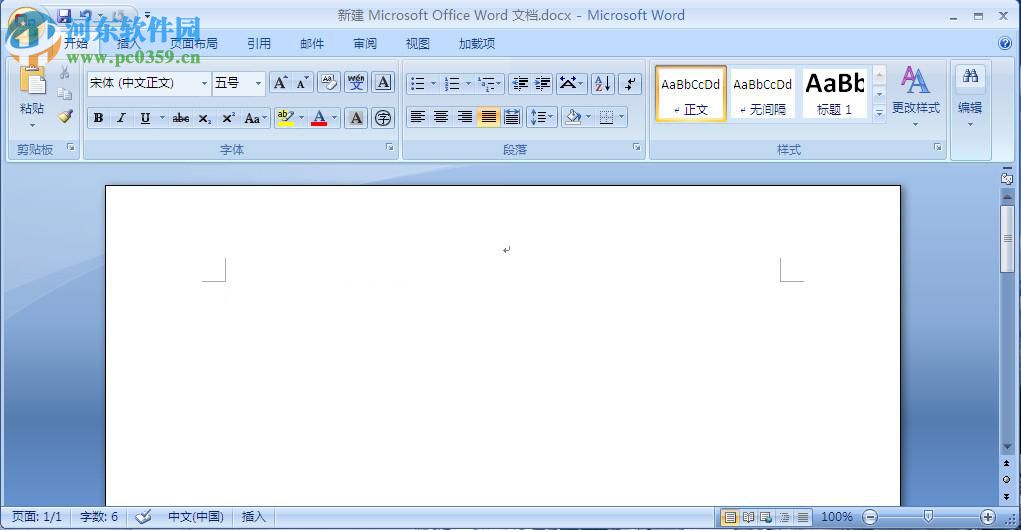
Task: Apply distributed alignment
Action: tap(512, 117)
